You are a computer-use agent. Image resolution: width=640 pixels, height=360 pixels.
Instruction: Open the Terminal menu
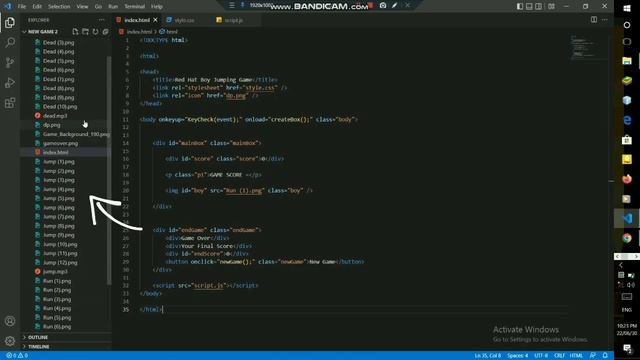(x=135, y=7)
